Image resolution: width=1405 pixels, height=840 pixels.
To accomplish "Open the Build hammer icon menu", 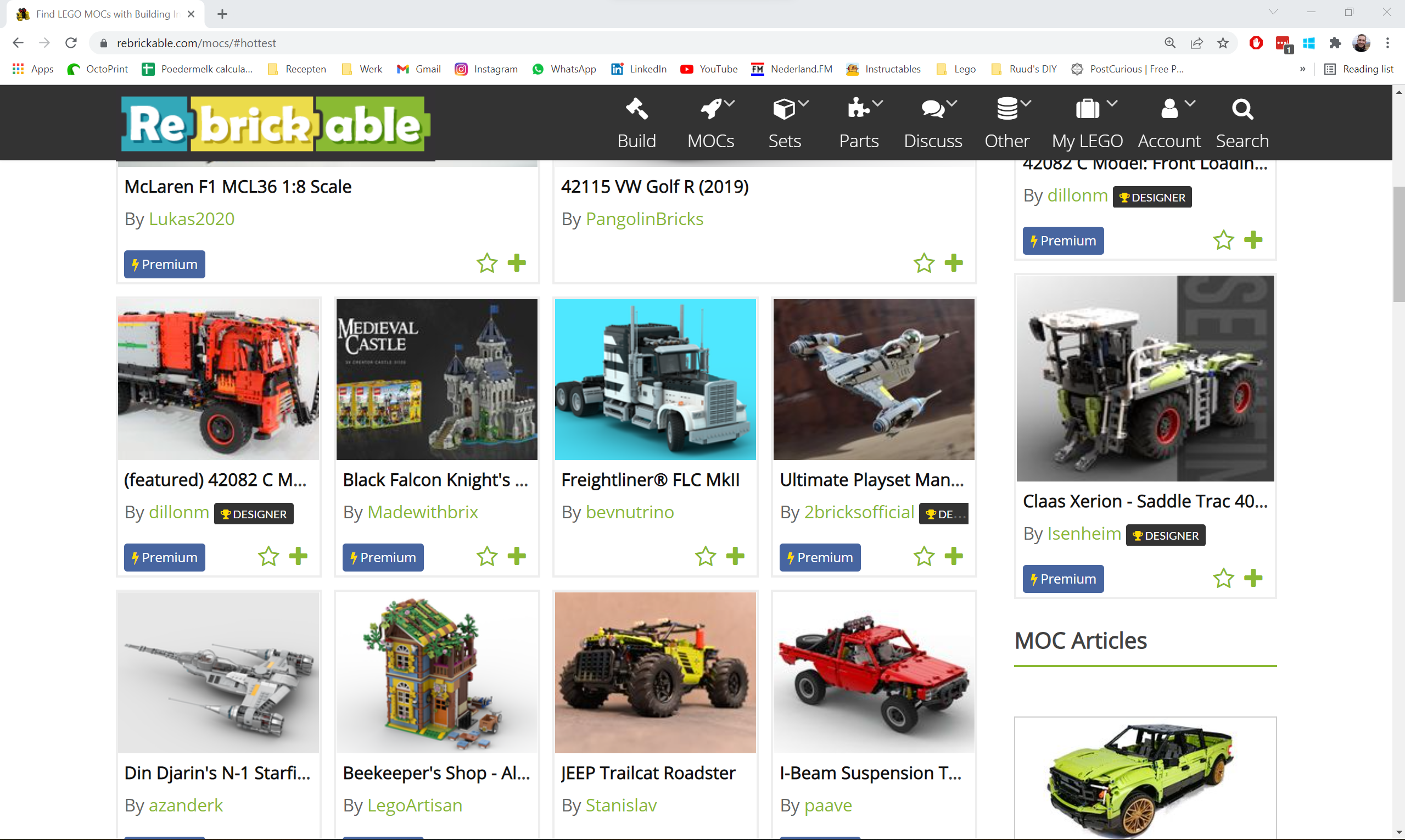I will click(636, 109).
